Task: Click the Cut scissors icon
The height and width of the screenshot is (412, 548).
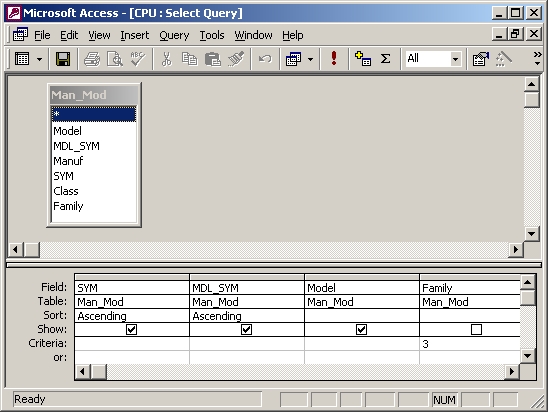Action: (x=167, y=59)
